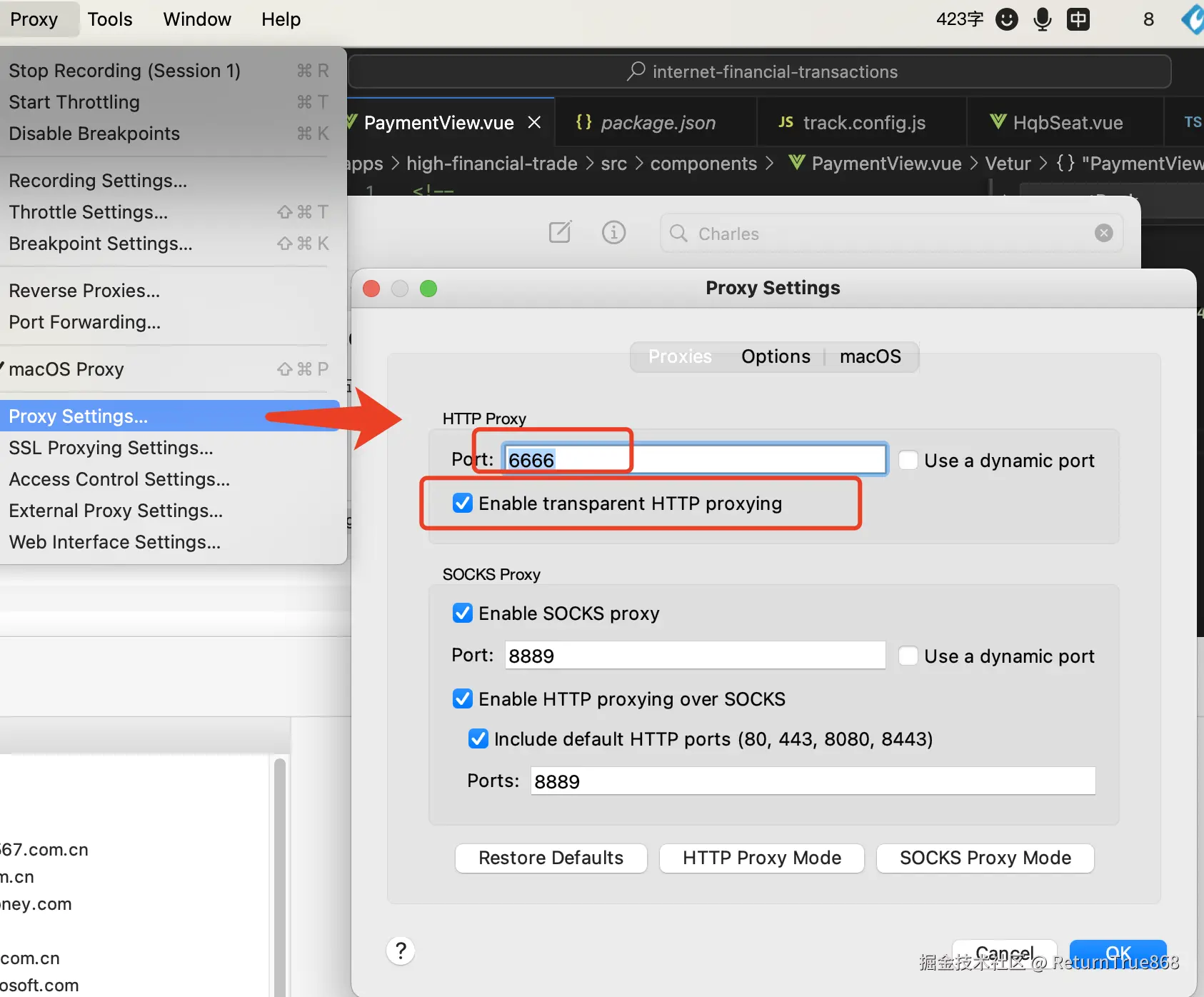
Task: Click the search icon in VS Code title bar
Action: 636,71
